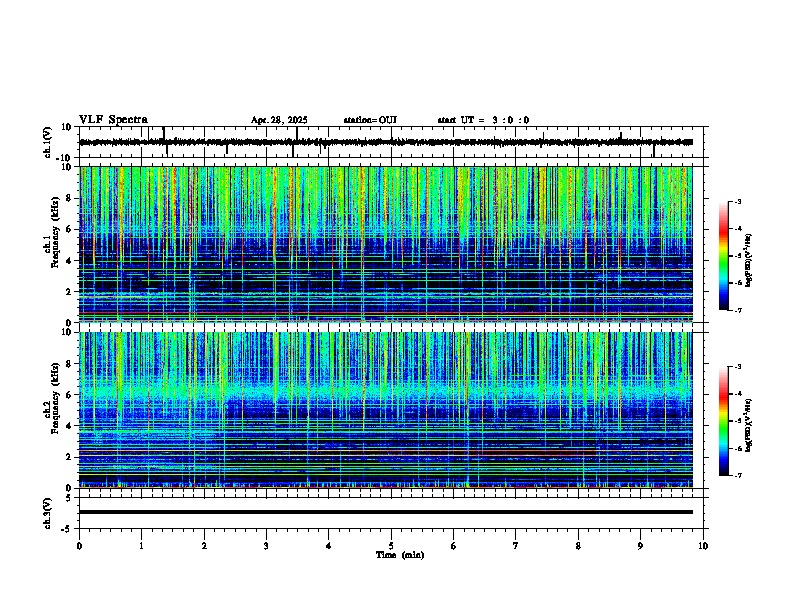Viewport: 792px width, 612px height.
Task: Click time-axis tick label "3"
Action: (x=266, y=546)
